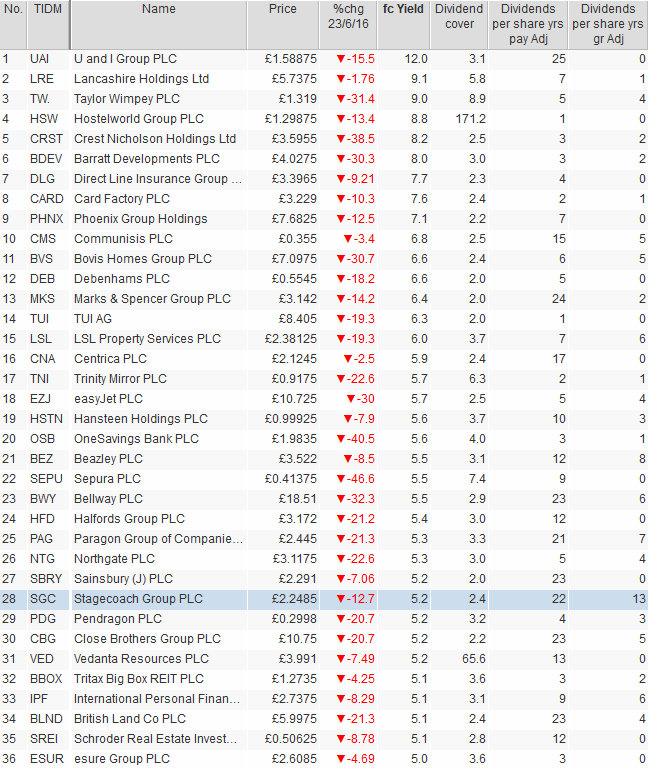648x769 pixels.
Task: Click Pendragon PLC name
Action: [118, 619]
